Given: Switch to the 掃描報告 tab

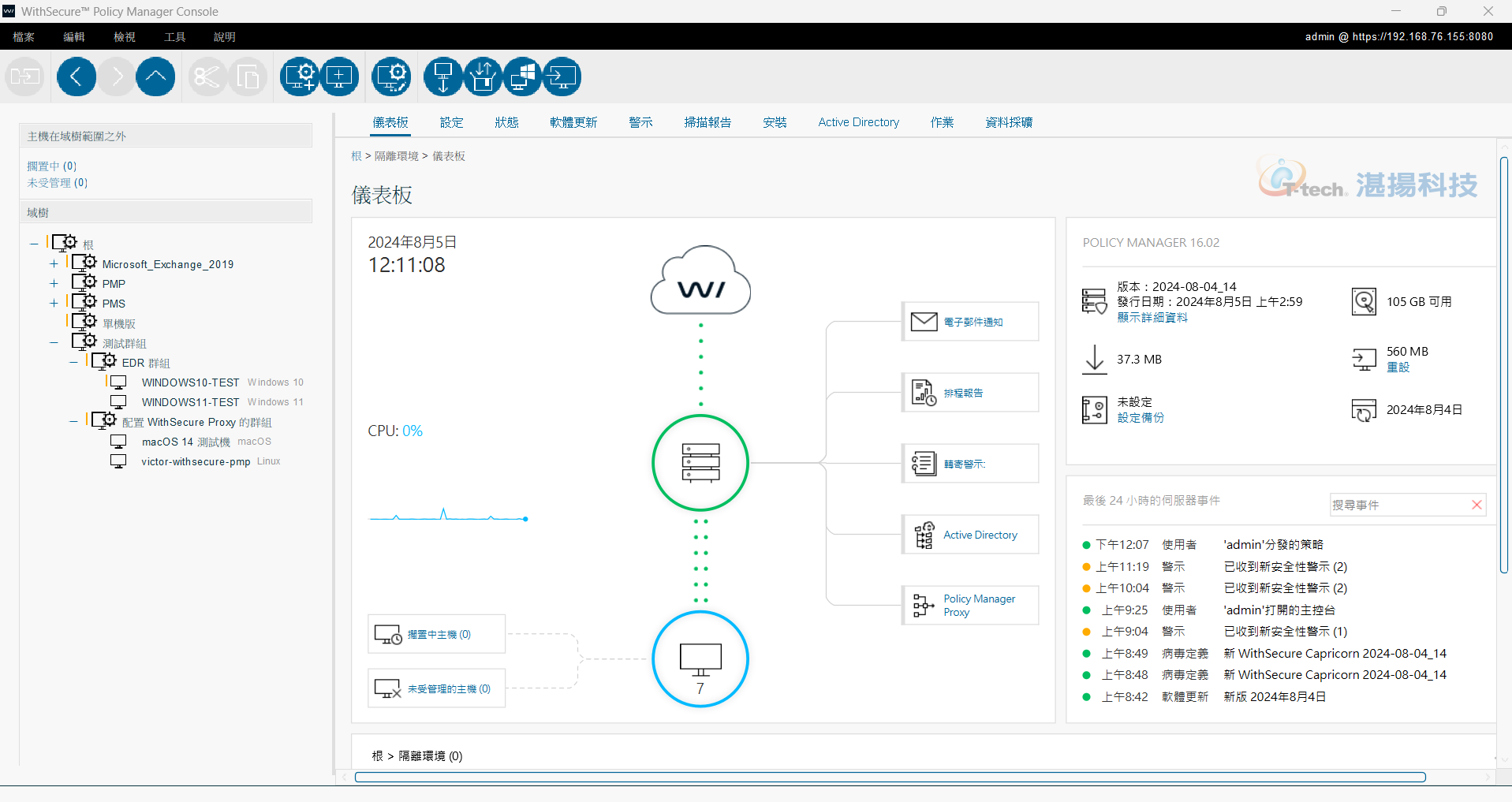Looking at the screenshot, I should (708, 122).
